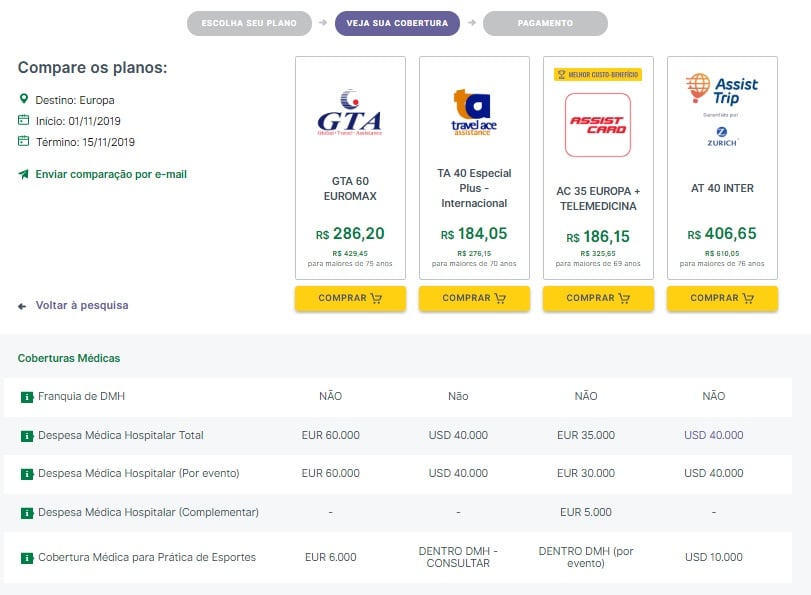Screen dimensions: 811x595
Task: Click the location pin icon next to Destino
Action: pyautogui.click(x=23, y=98)
